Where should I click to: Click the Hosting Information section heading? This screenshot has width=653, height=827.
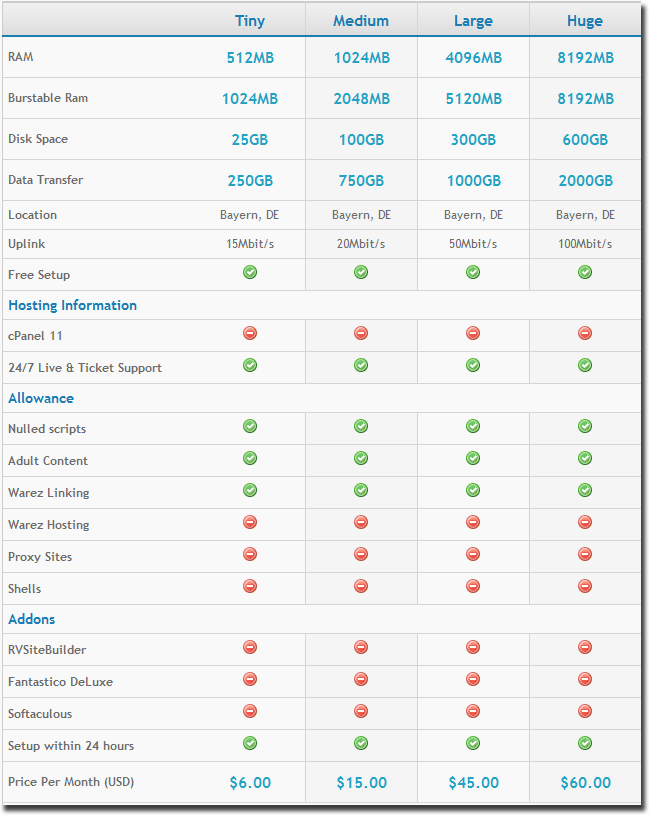tap(72, 306)
